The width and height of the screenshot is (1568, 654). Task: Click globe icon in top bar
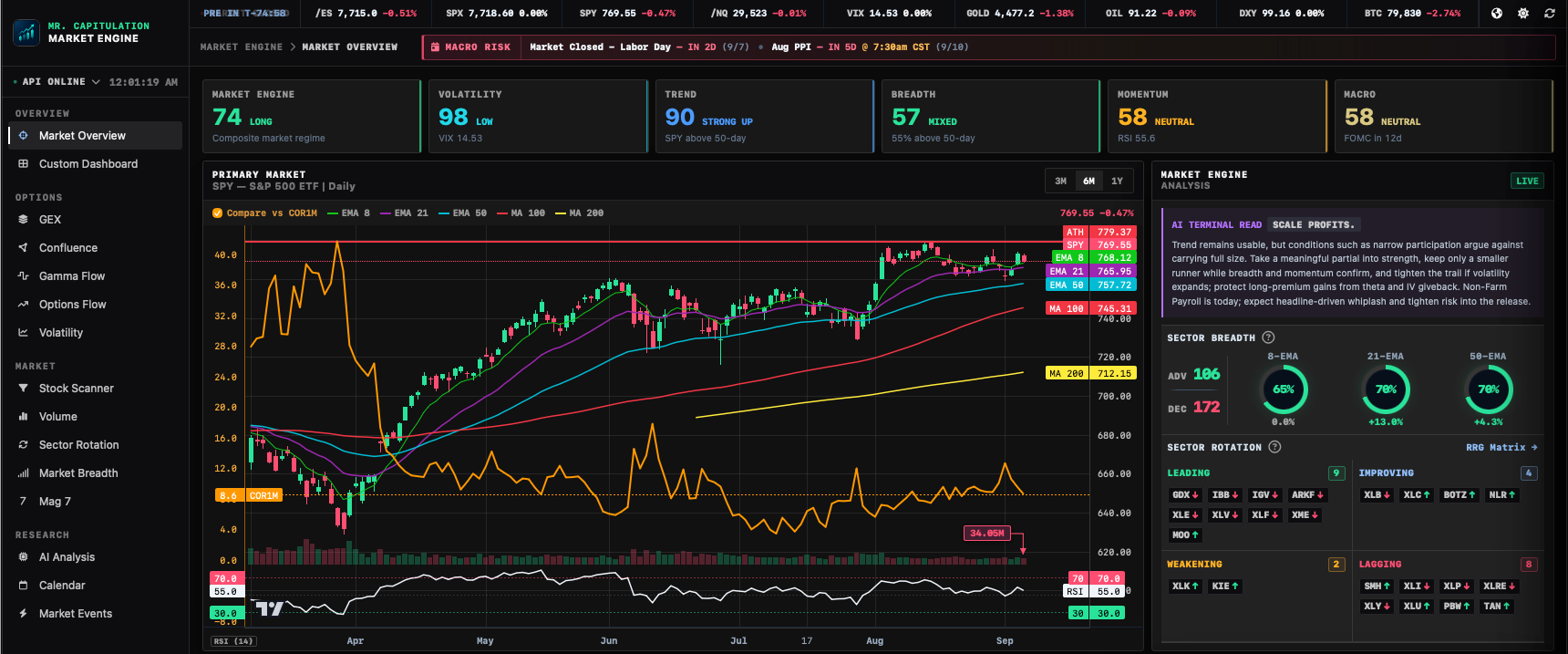pos(1496,13)
